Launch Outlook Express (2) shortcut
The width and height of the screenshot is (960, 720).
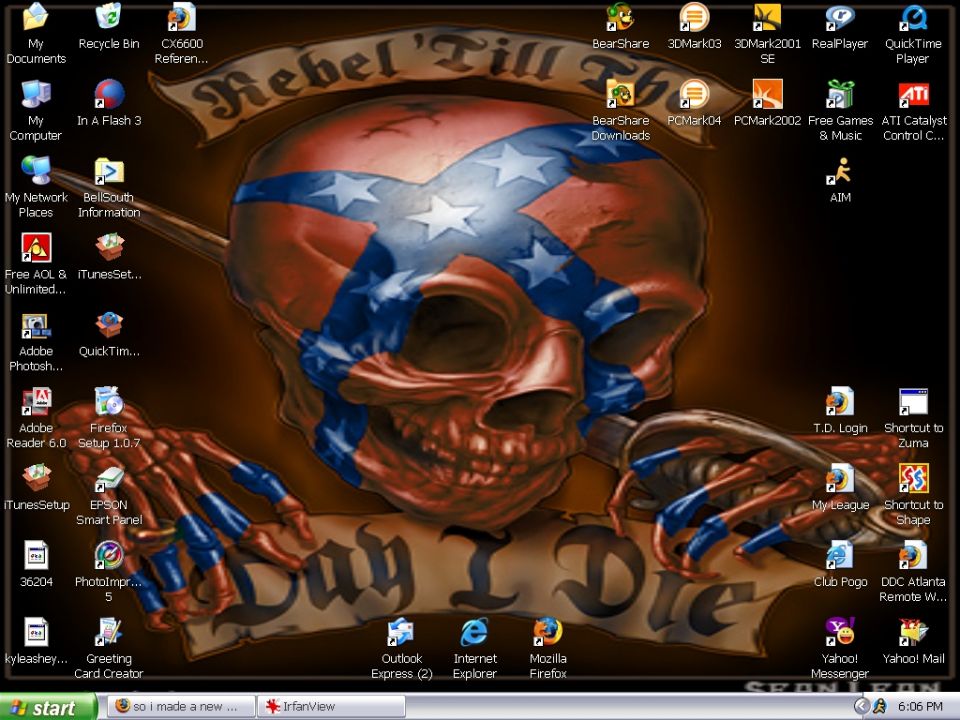click(x=401, y=632)
